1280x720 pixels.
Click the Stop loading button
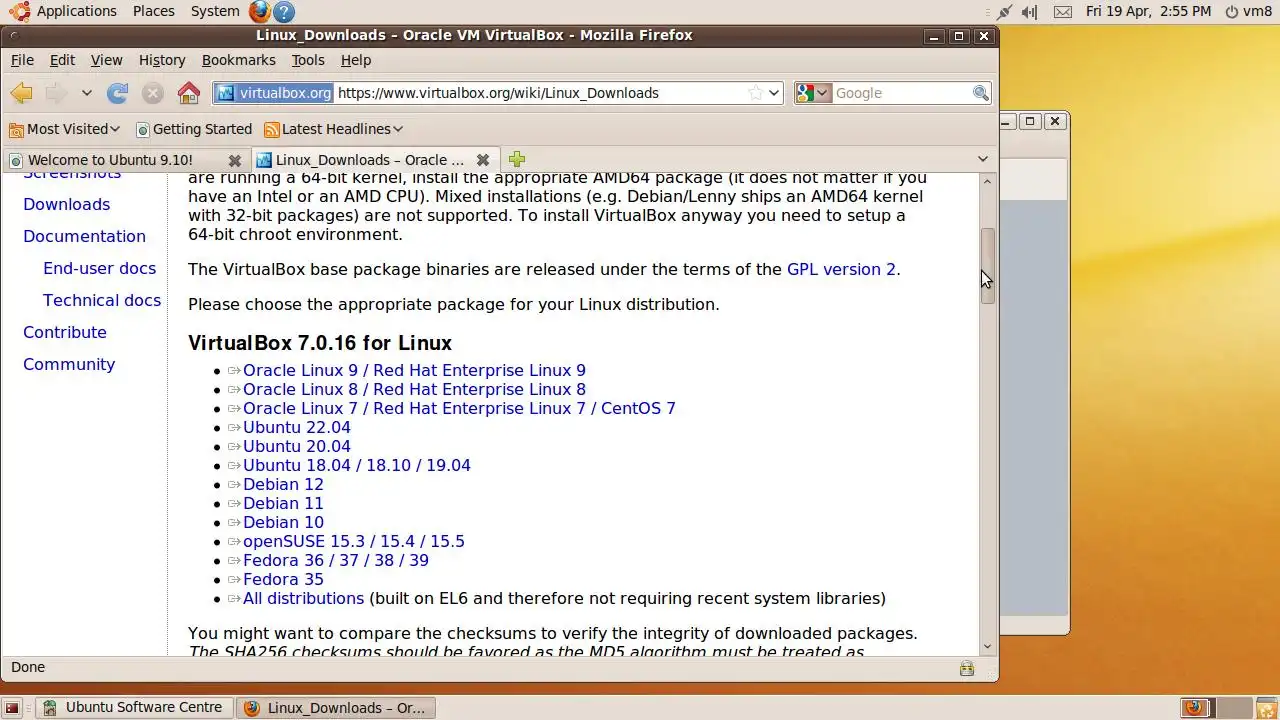152,93
